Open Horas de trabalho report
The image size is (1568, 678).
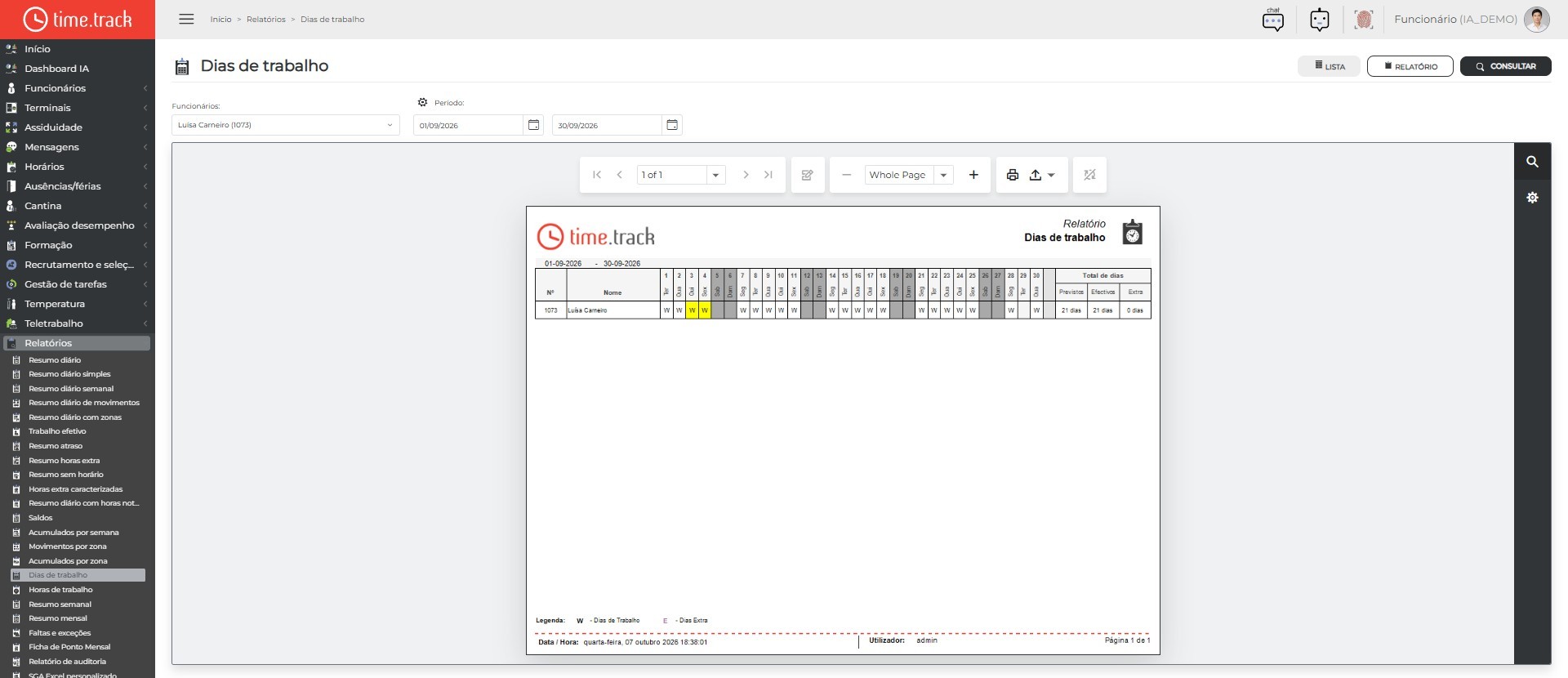60,590
